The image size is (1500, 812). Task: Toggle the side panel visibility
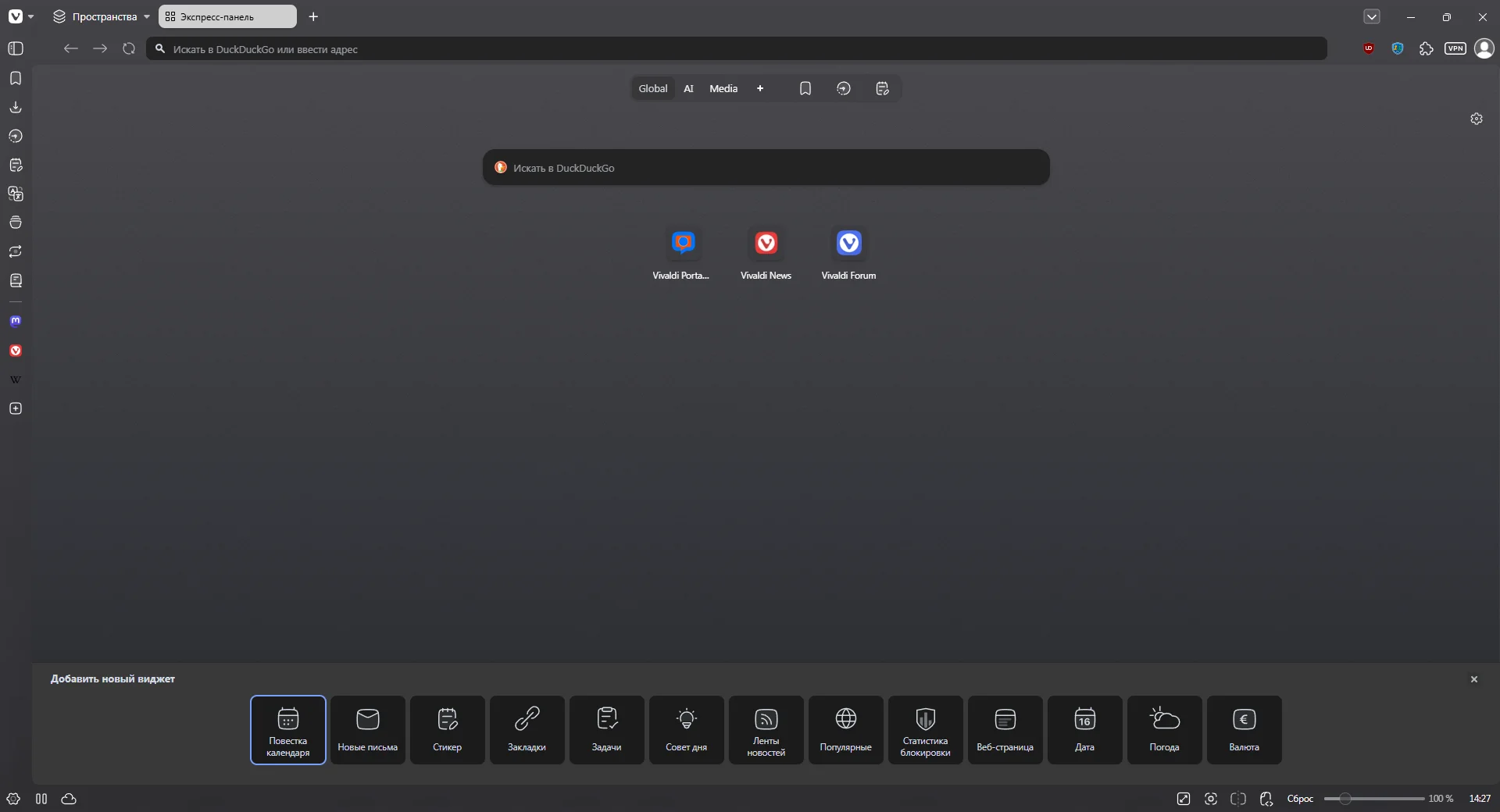point(16,48)
